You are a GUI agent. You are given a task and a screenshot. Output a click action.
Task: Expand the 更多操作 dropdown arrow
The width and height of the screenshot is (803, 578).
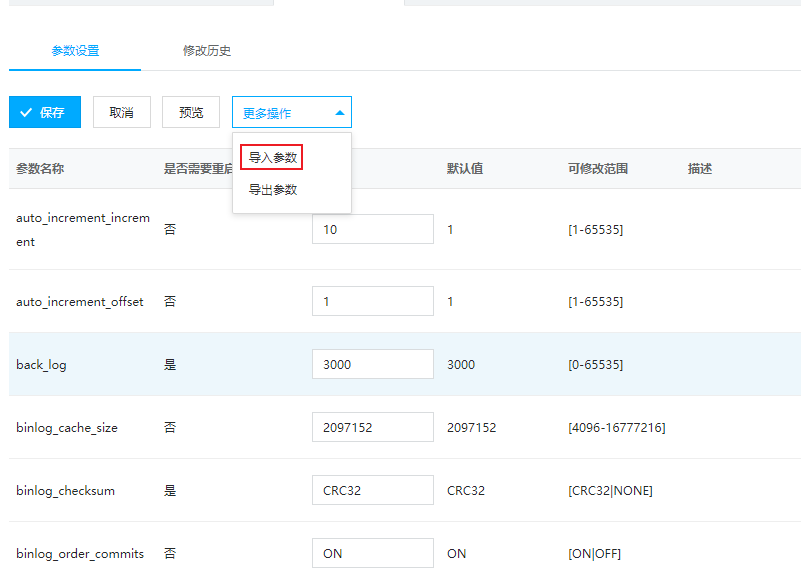point(340,113)
